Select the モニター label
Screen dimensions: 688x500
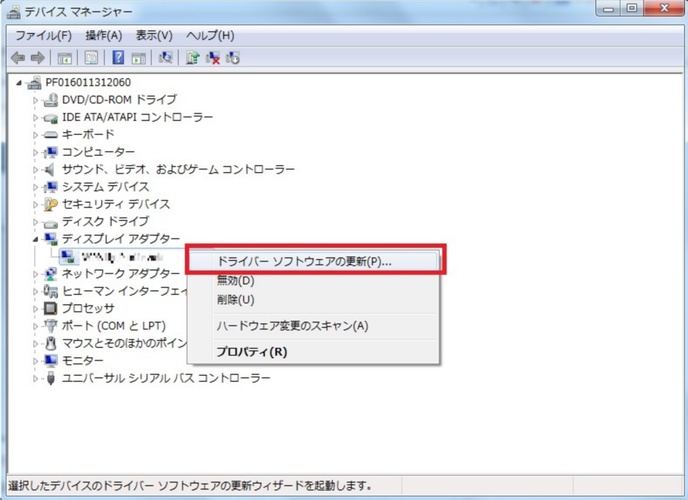coord(82,361)
